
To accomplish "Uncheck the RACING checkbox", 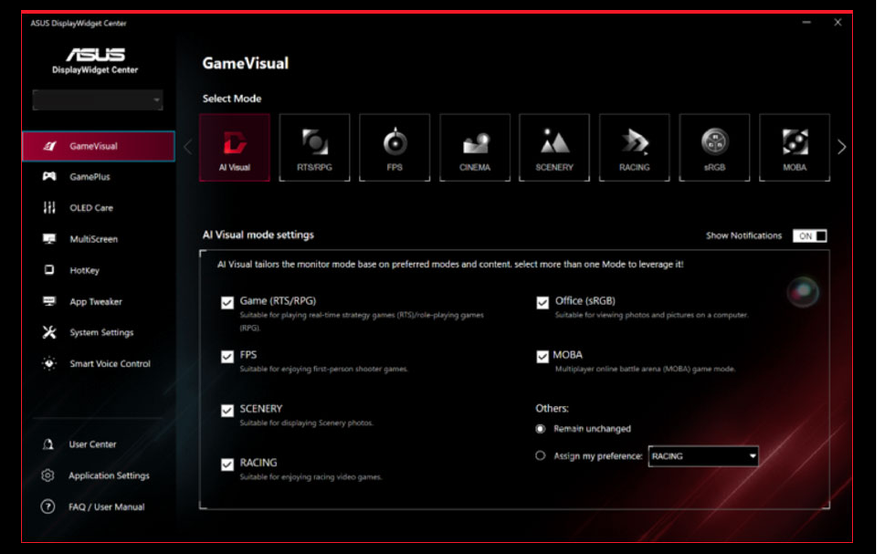I will tap(227, 465).
